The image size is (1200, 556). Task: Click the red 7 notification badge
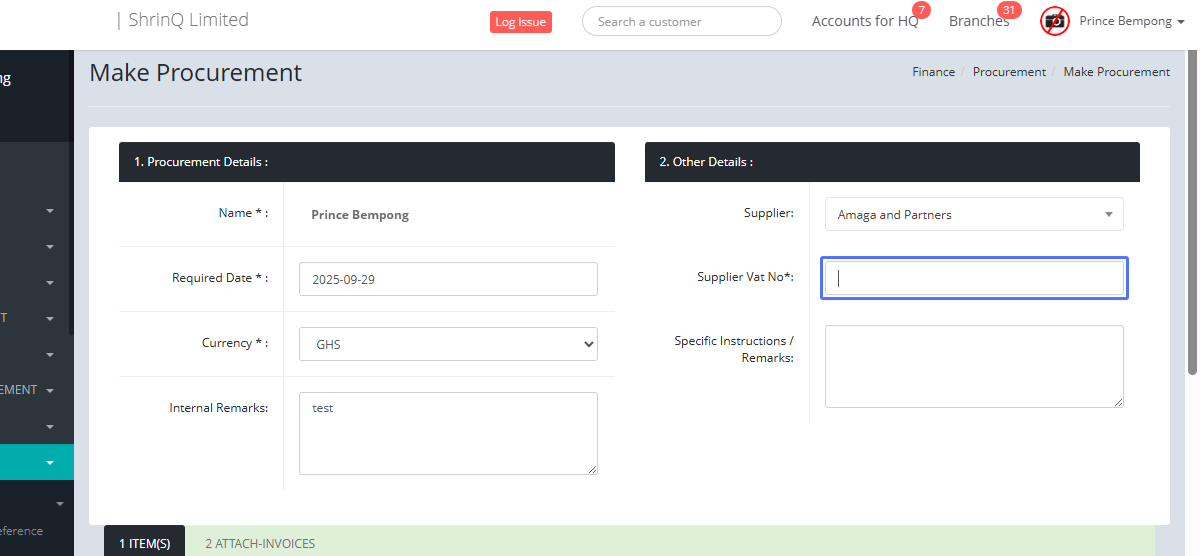[x=921, y=10]
